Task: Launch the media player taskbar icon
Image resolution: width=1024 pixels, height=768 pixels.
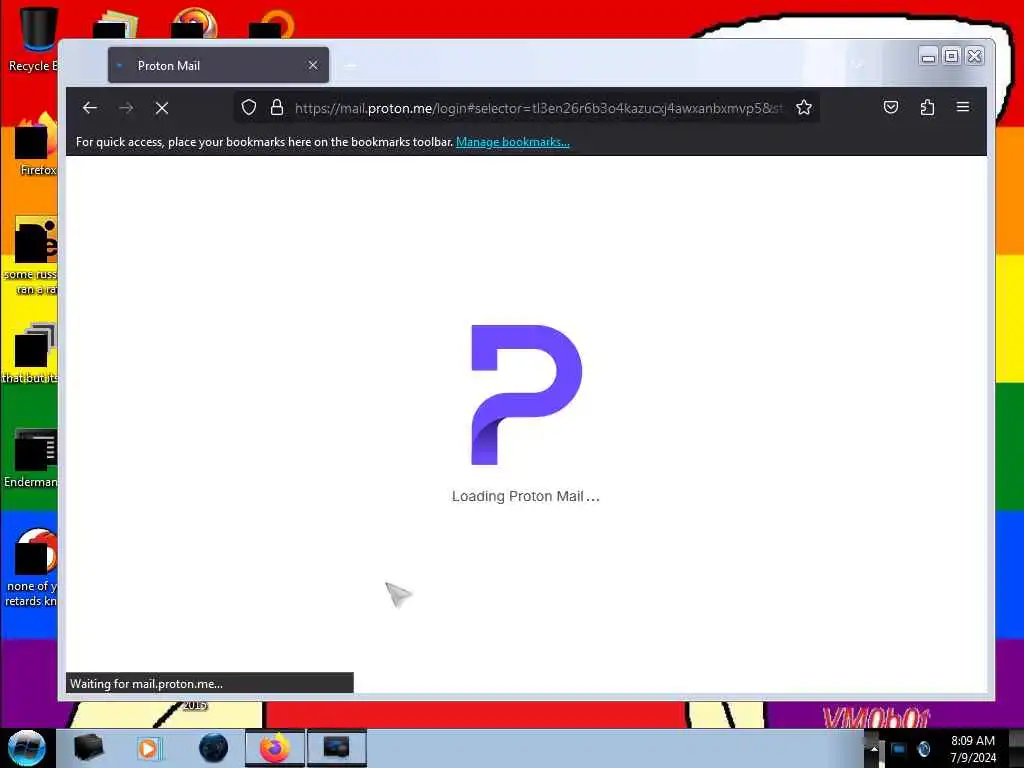Action: point(148,748)
